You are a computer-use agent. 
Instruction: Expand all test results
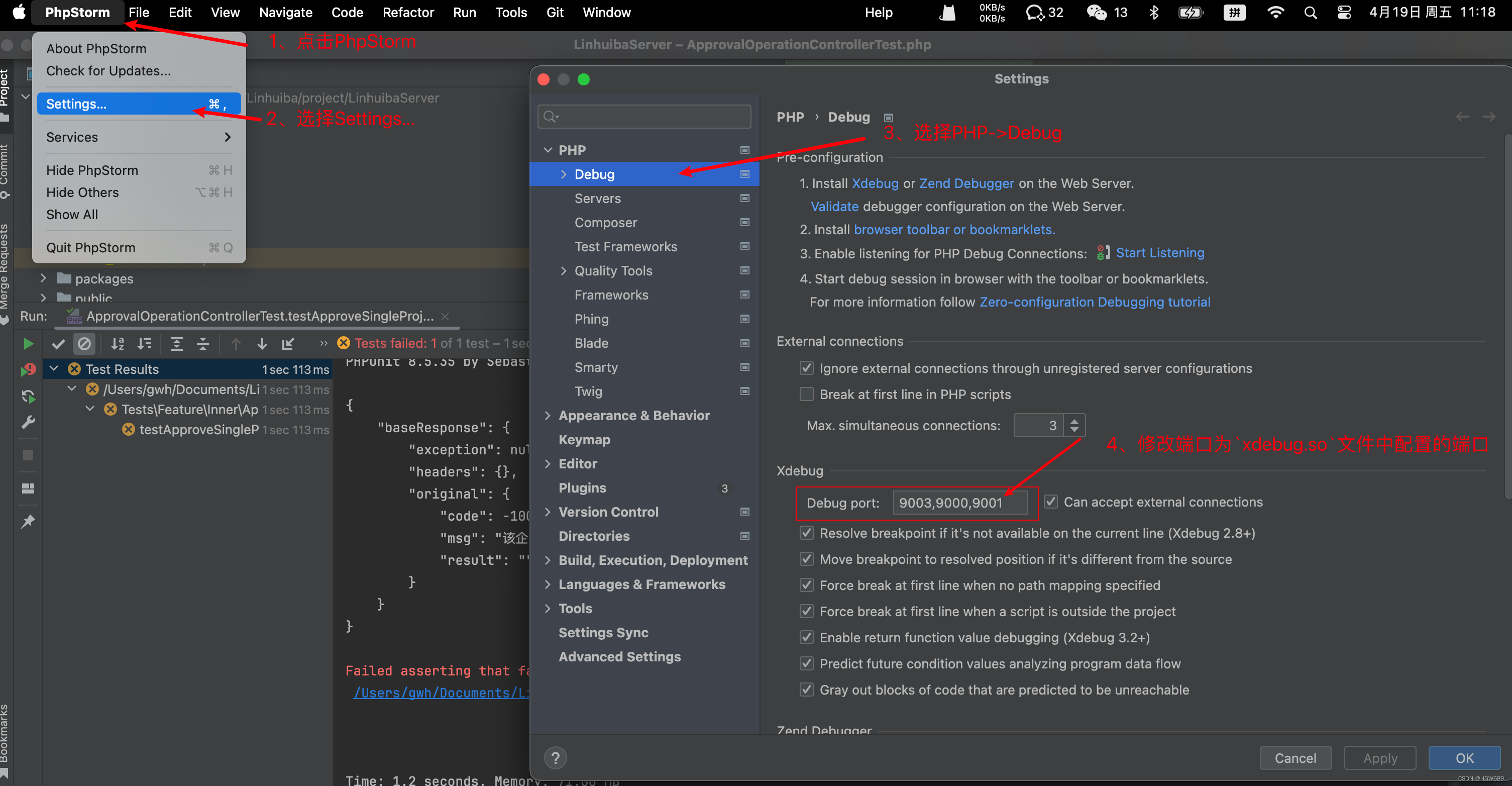pos(176,344)
